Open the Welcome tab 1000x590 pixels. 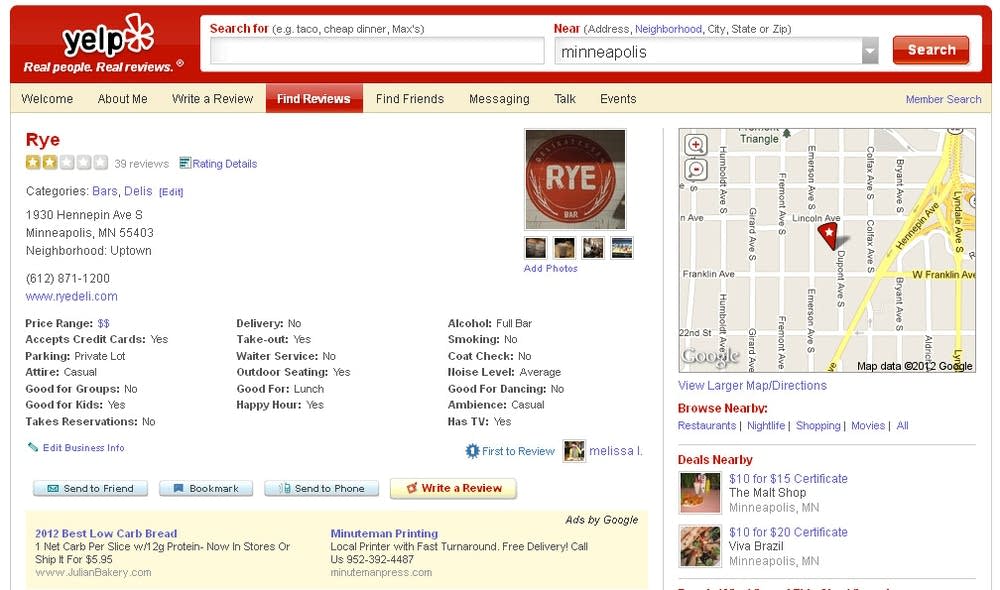(47, 99)
